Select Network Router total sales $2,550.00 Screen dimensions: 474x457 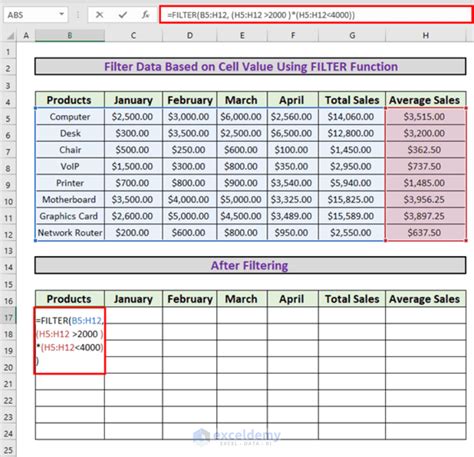click(352, 233)
